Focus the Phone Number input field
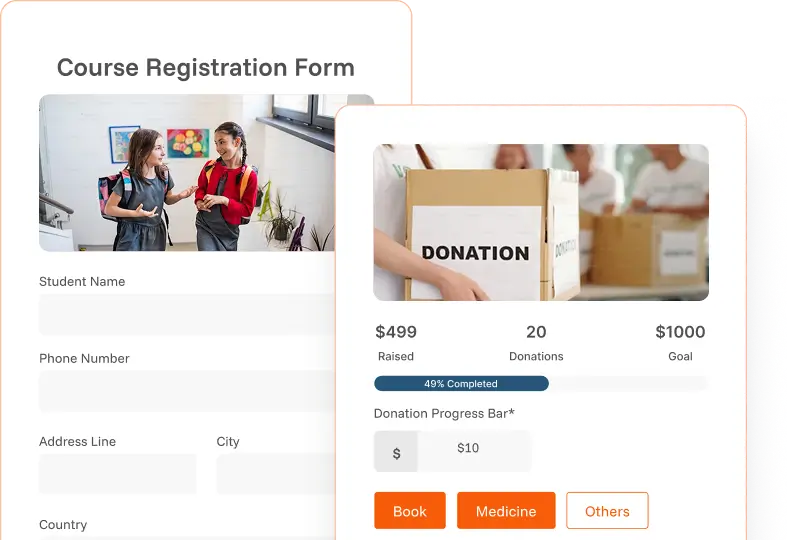This screenshot has width=787, height=540. click(187, 391)
